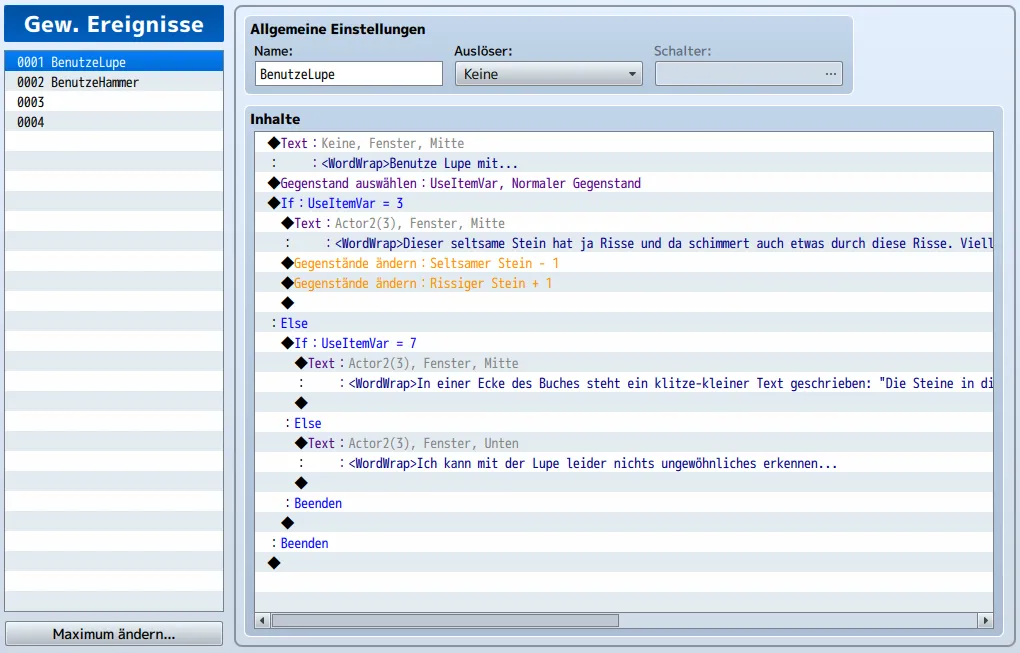Select the line Benutze Lupe mit...
The image size is (1020, 653).
624,163
